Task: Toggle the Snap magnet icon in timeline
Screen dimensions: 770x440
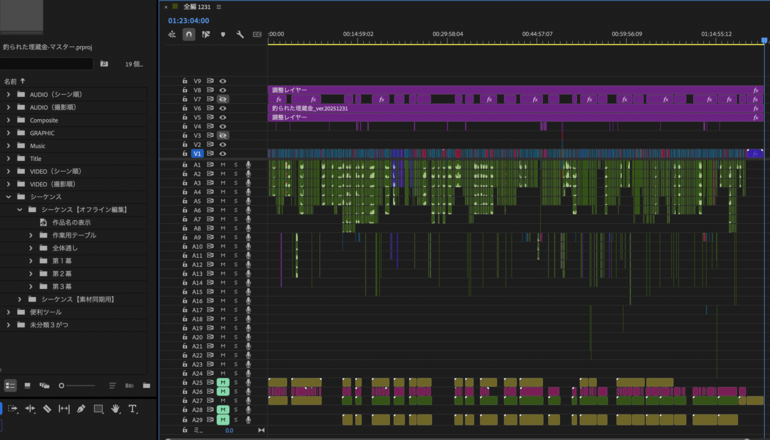Action: [x=189, y=34]
